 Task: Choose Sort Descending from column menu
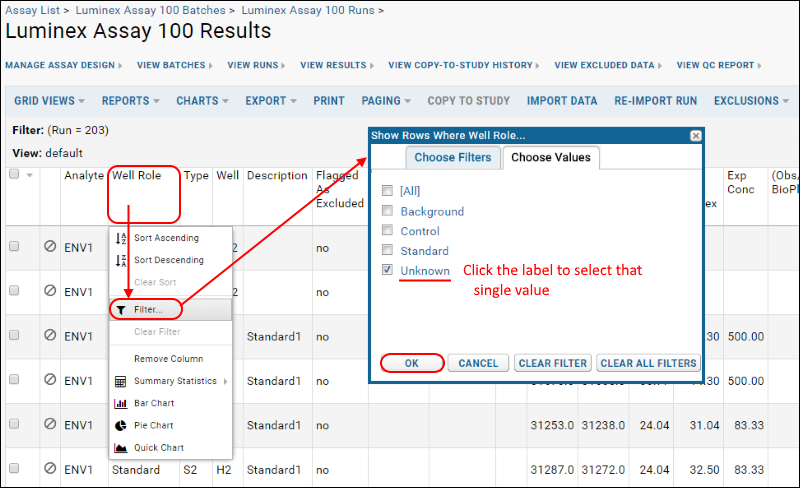(171, 260)
